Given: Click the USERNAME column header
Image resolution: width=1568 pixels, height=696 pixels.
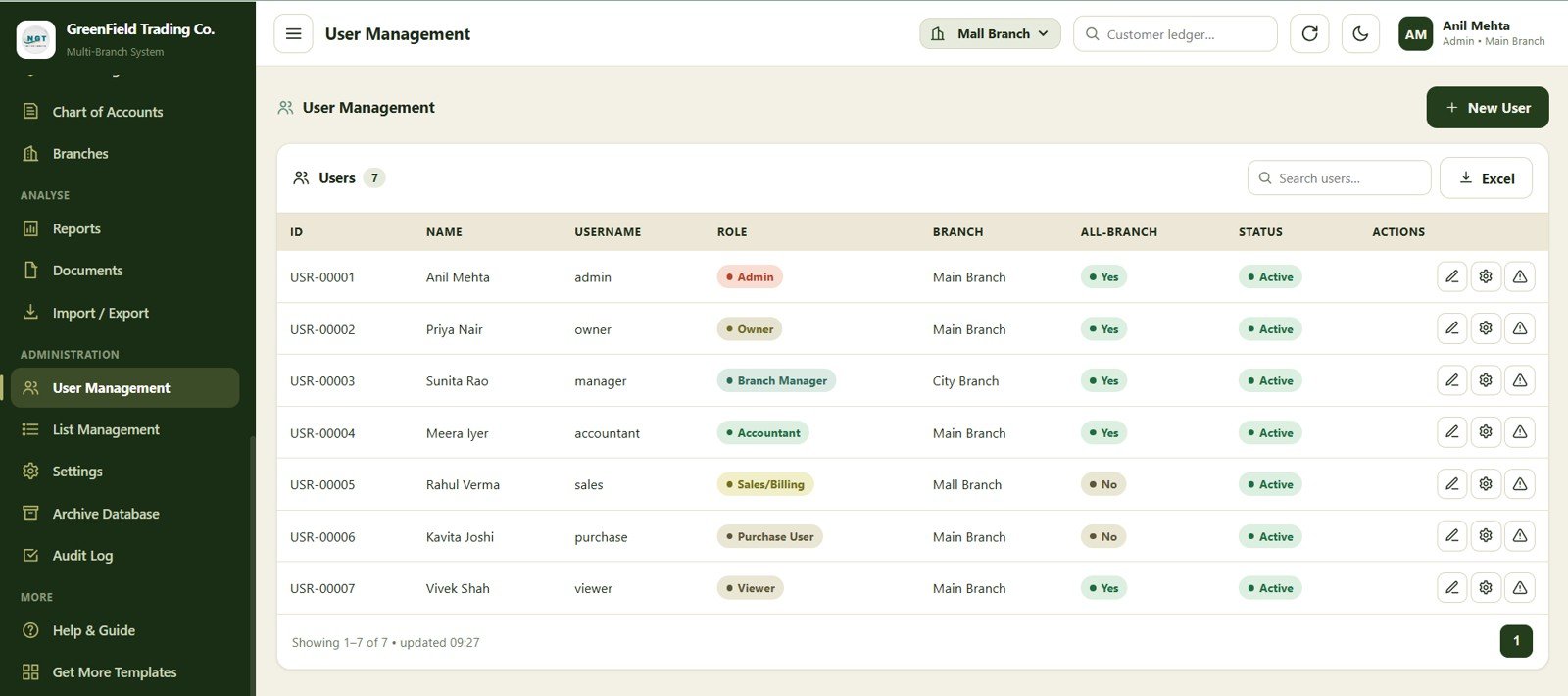Looking at the screenshot, I should tap(608, 232).
